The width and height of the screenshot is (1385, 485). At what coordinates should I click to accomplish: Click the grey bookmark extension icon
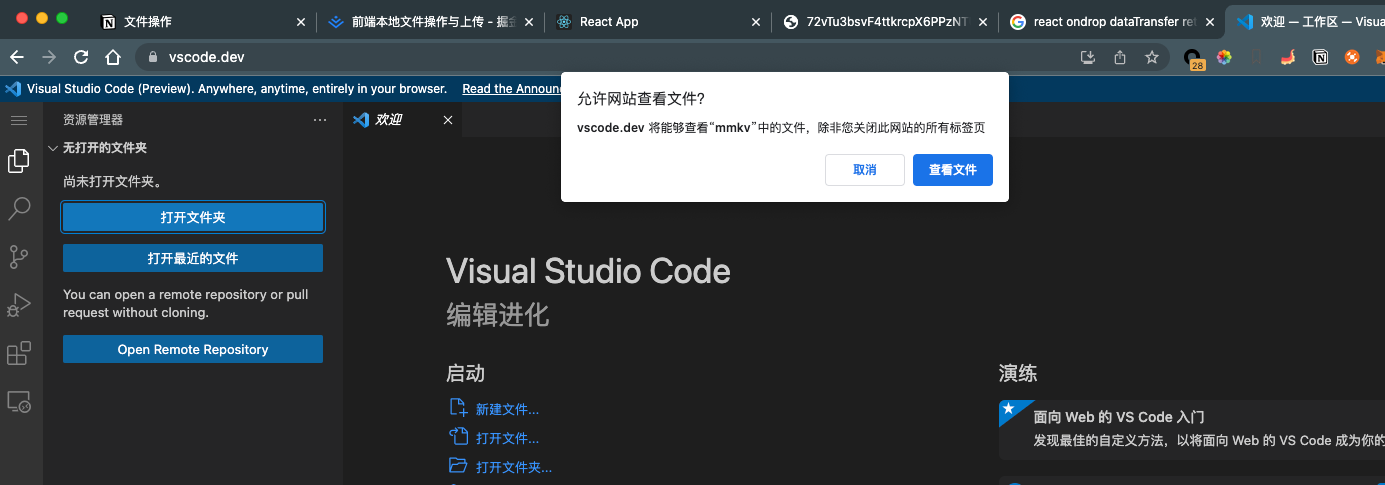coord(1256,57)
